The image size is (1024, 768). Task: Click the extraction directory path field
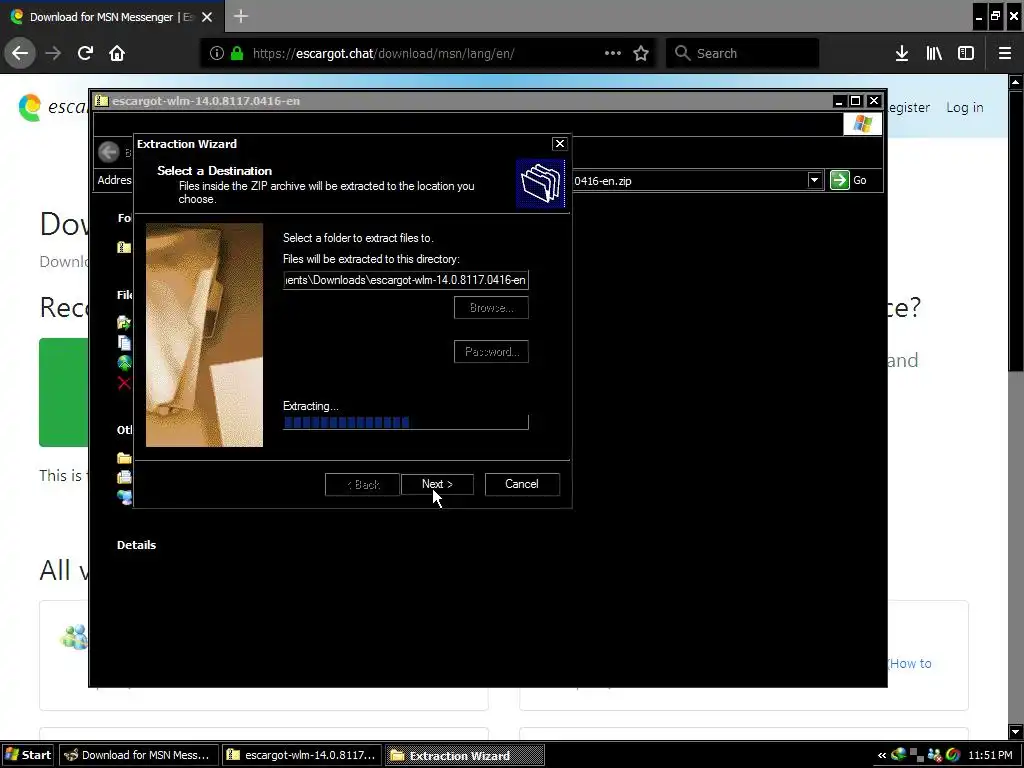(406, 280)
